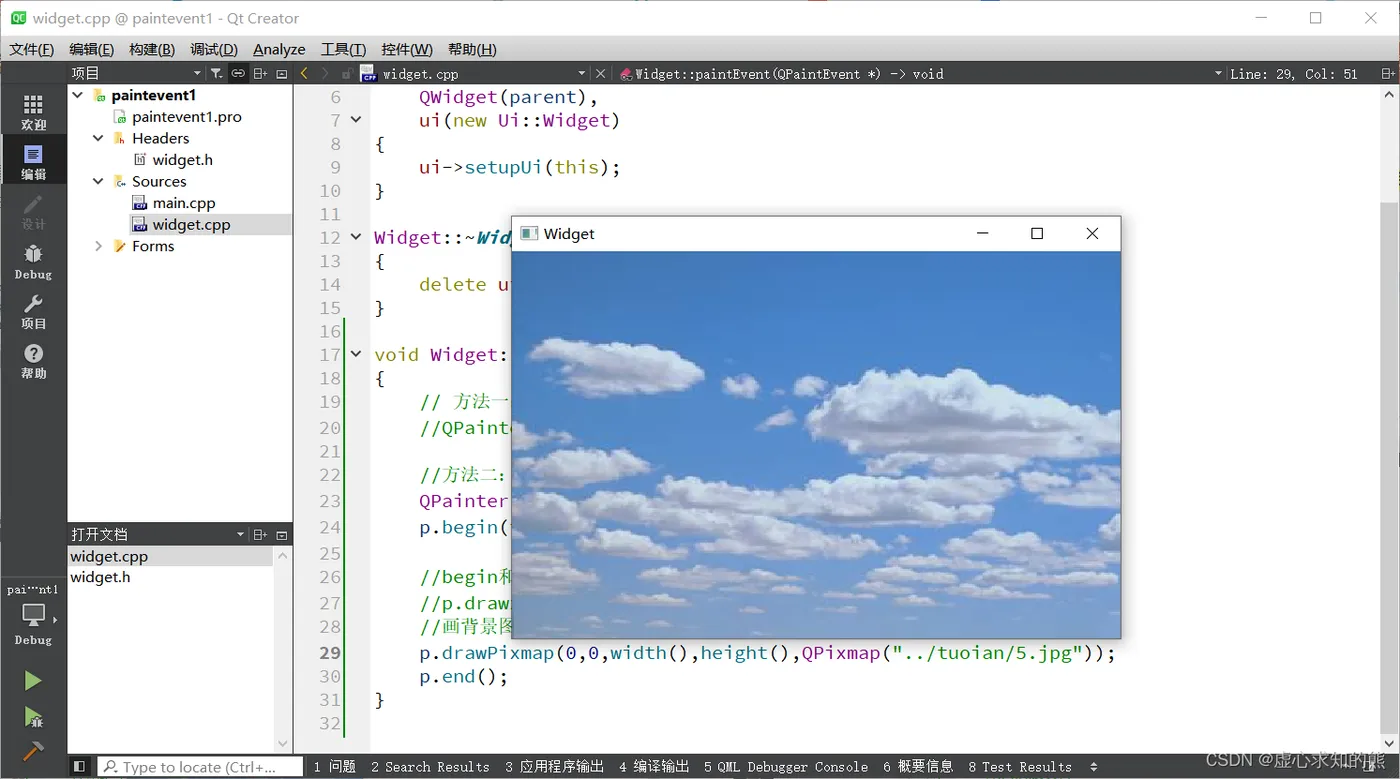Image resolution: width=1400 pixels, height=779 pixels.
Task: Collapse the fold arrow at line 17
Action: tap(356, 354)
